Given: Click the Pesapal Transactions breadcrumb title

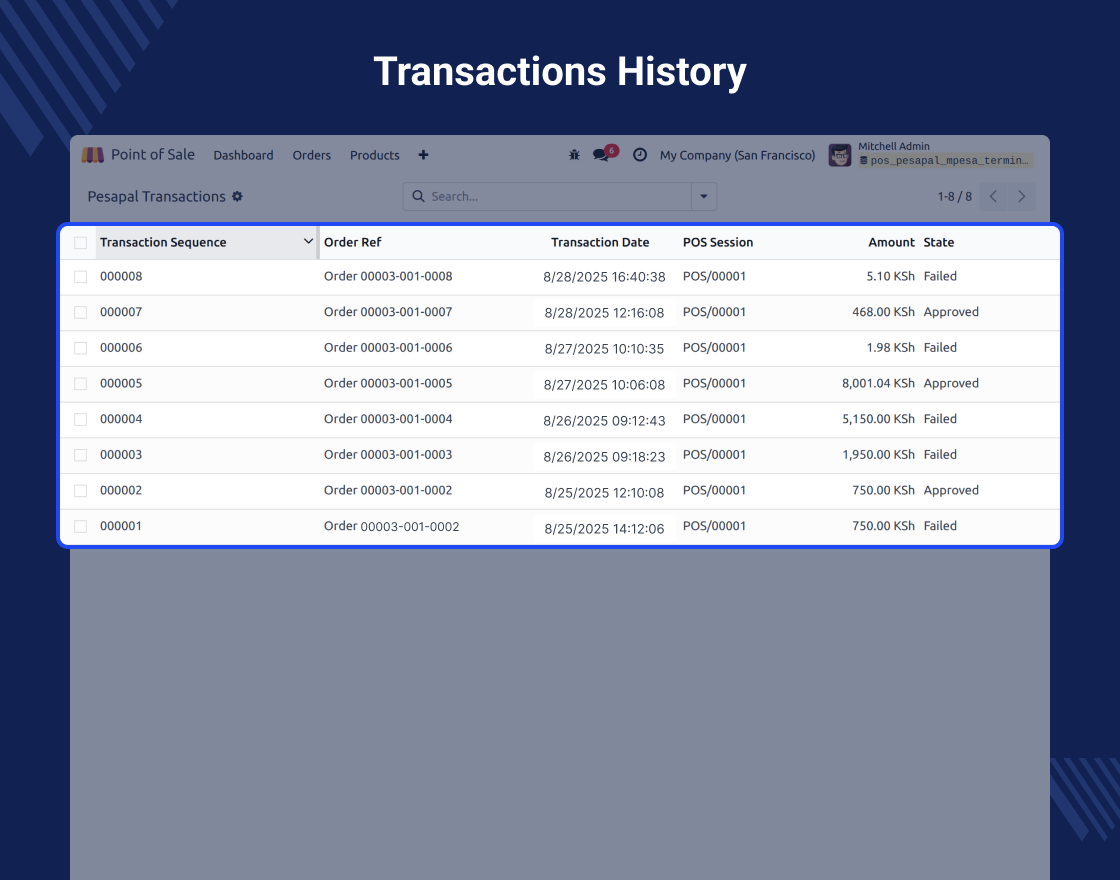Looking at the screenshot, I should pyautogui.click(x=156, y=196).
